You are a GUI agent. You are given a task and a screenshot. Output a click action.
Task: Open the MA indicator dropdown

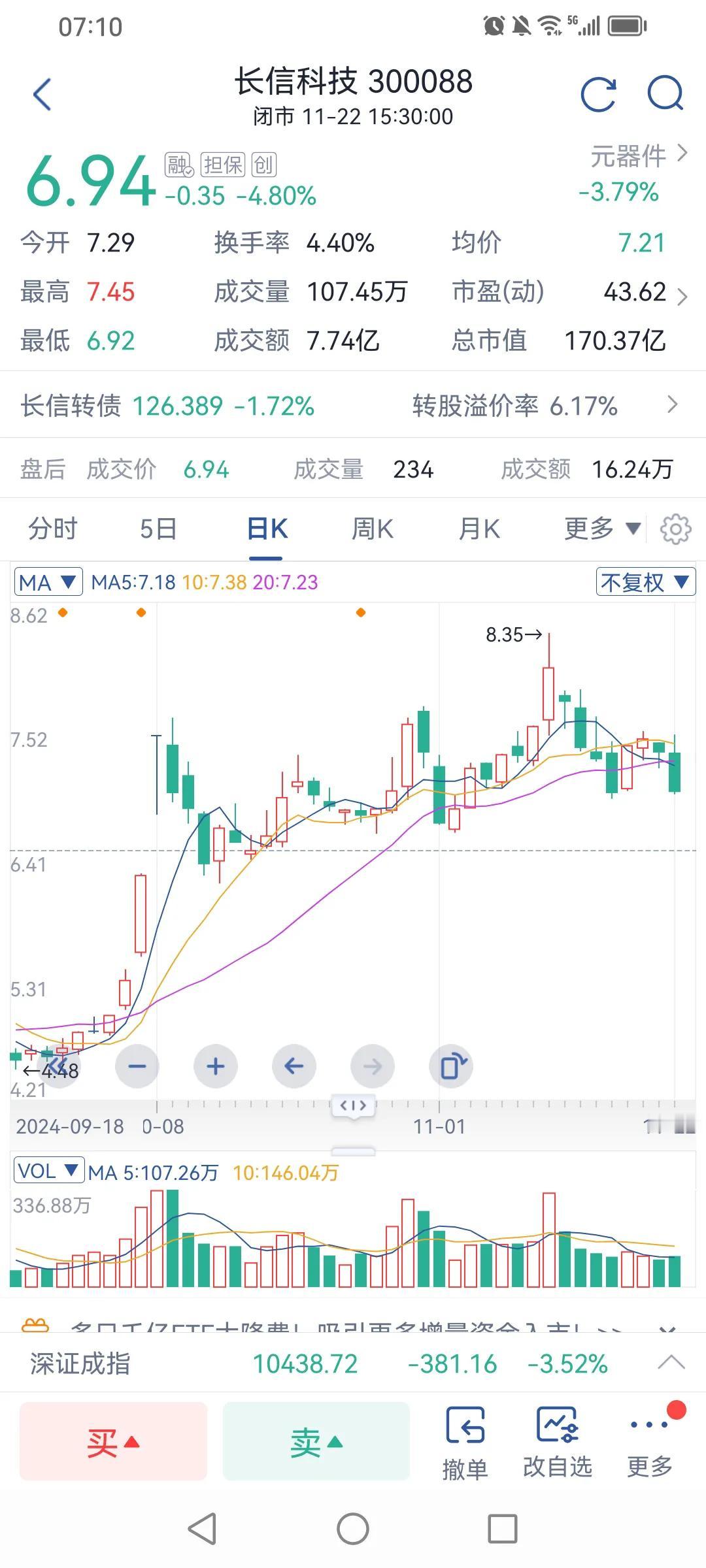point(48,582)
